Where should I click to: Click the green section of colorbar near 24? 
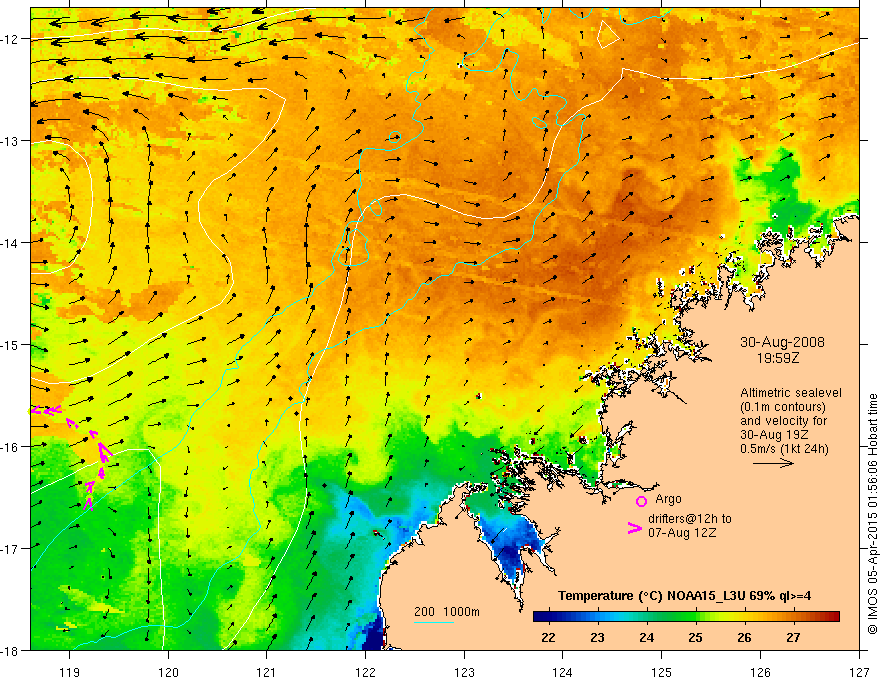tap(647, 617)
